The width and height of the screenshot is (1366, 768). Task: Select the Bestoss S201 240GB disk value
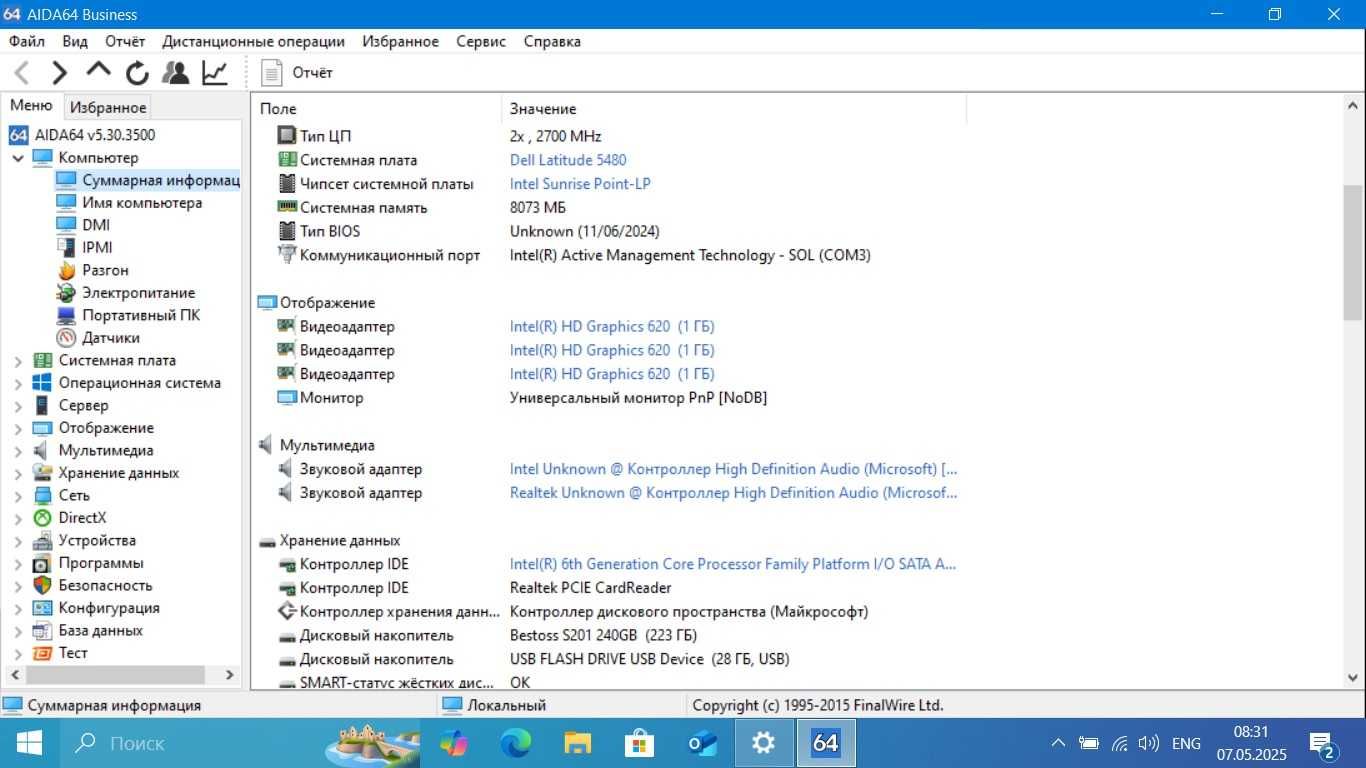pos(603,635)
